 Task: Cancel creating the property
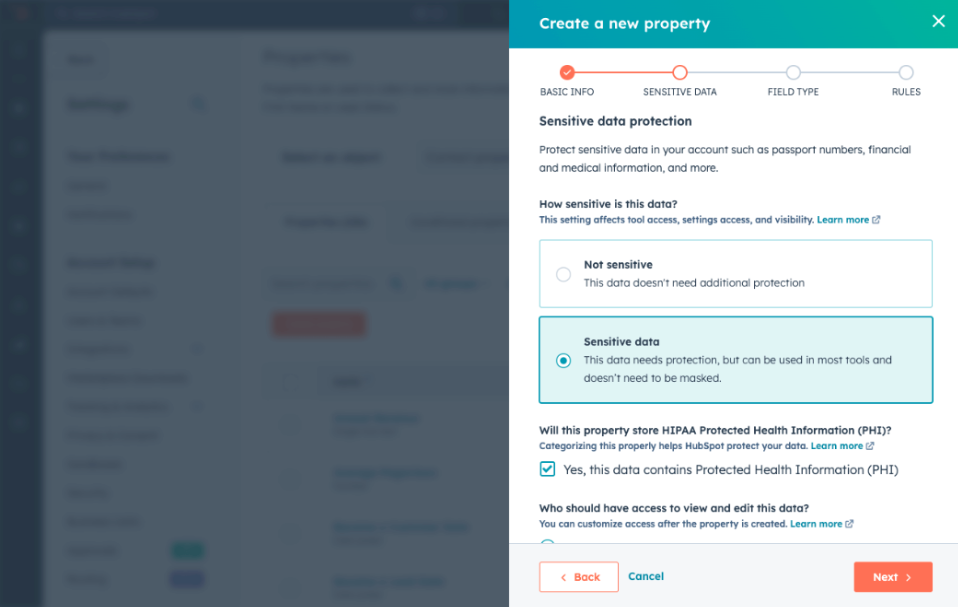pyautogui.click(x=646, y=576)
